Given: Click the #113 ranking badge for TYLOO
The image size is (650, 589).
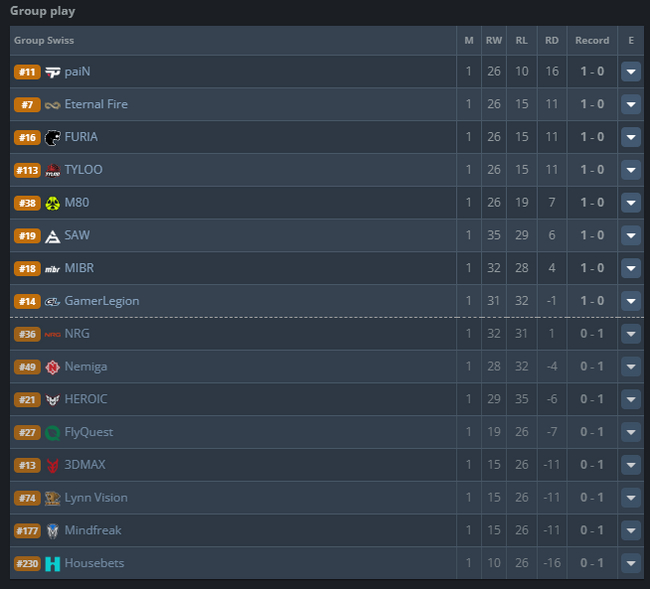Looking at the screenshot, I should 27,170.
